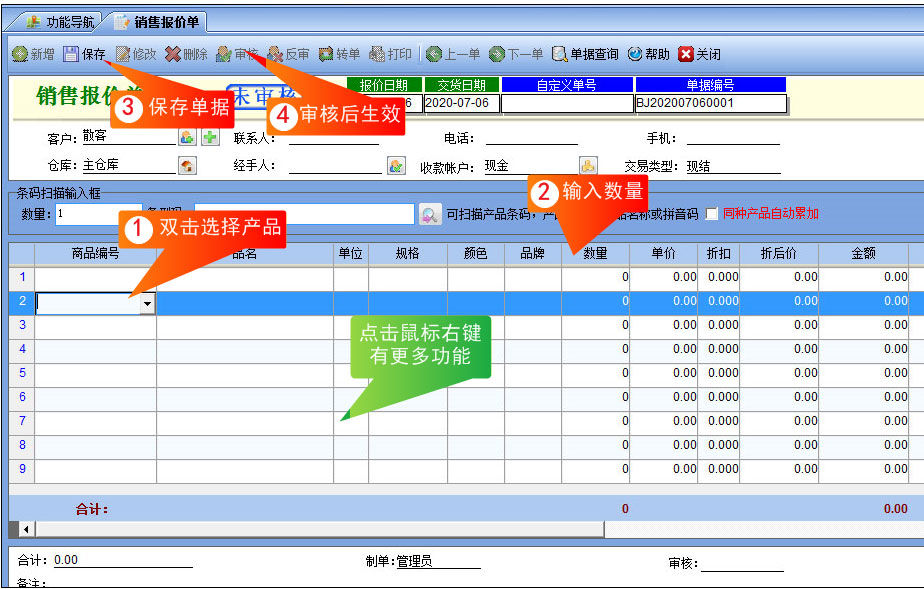Open 收款帐户 account picker icon
This screenshot has width=924, height=589.
[x=588, y=166]
